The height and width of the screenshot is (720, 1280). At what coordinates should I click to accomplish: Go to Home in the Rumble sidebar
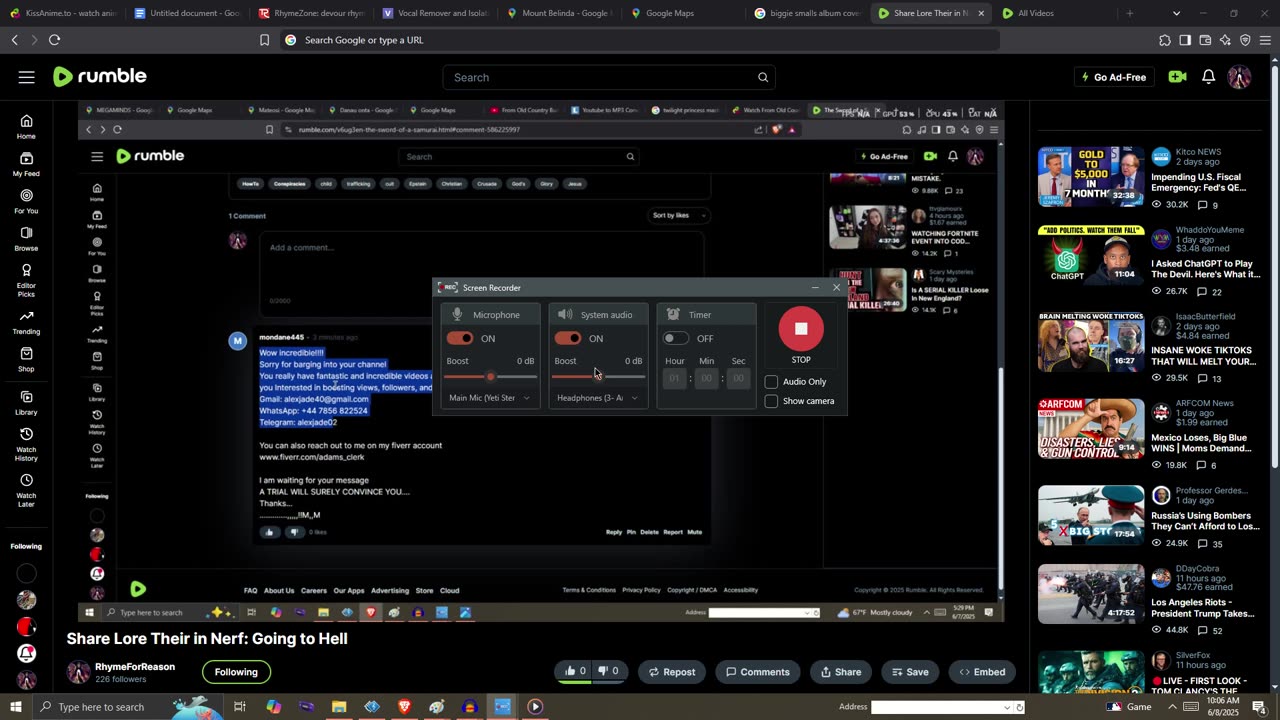click(26, 127)
